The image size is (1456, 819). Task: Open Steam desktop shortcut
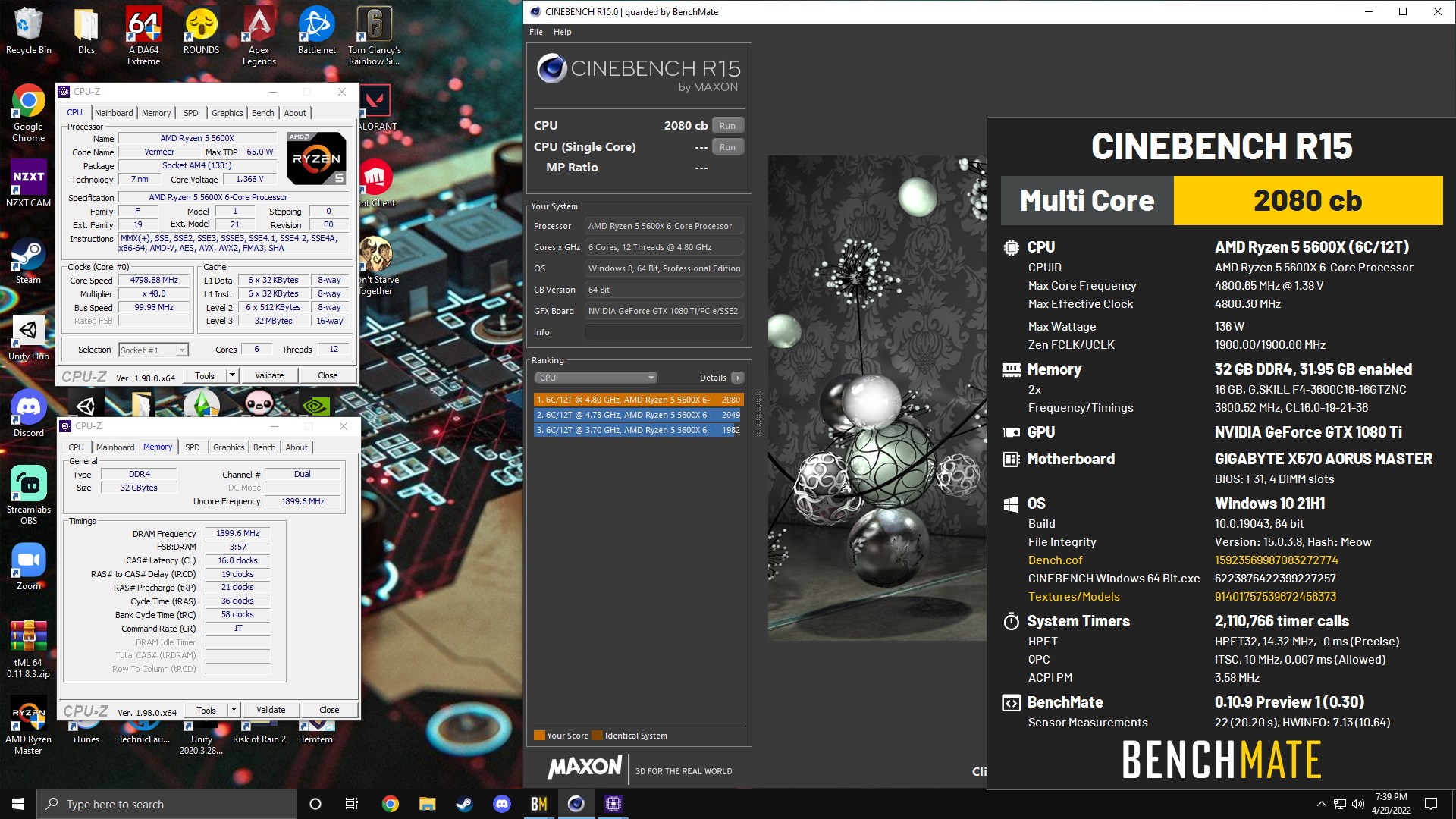[28, 260]
